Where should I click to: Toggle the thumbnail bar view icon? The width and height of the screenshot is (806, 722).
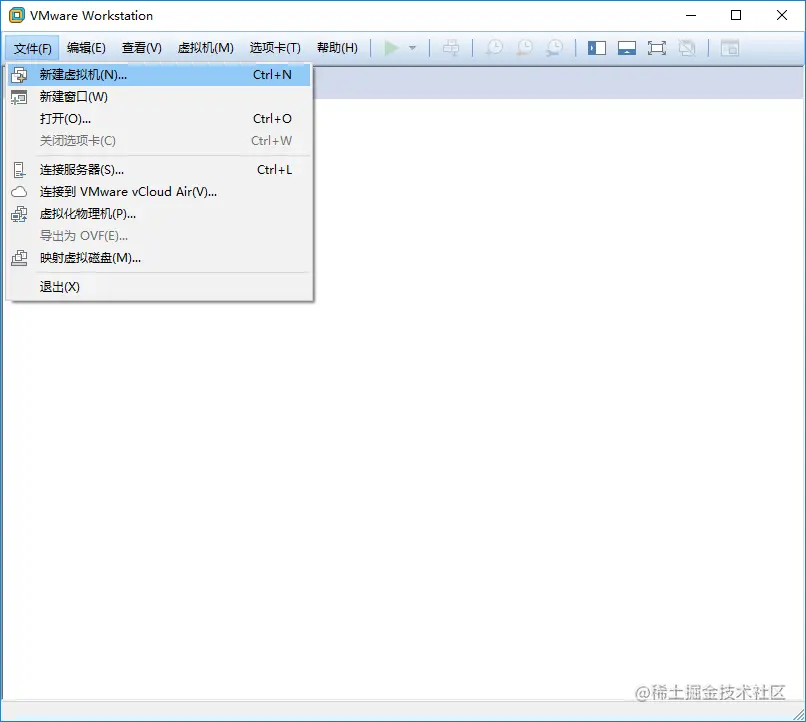627,48
